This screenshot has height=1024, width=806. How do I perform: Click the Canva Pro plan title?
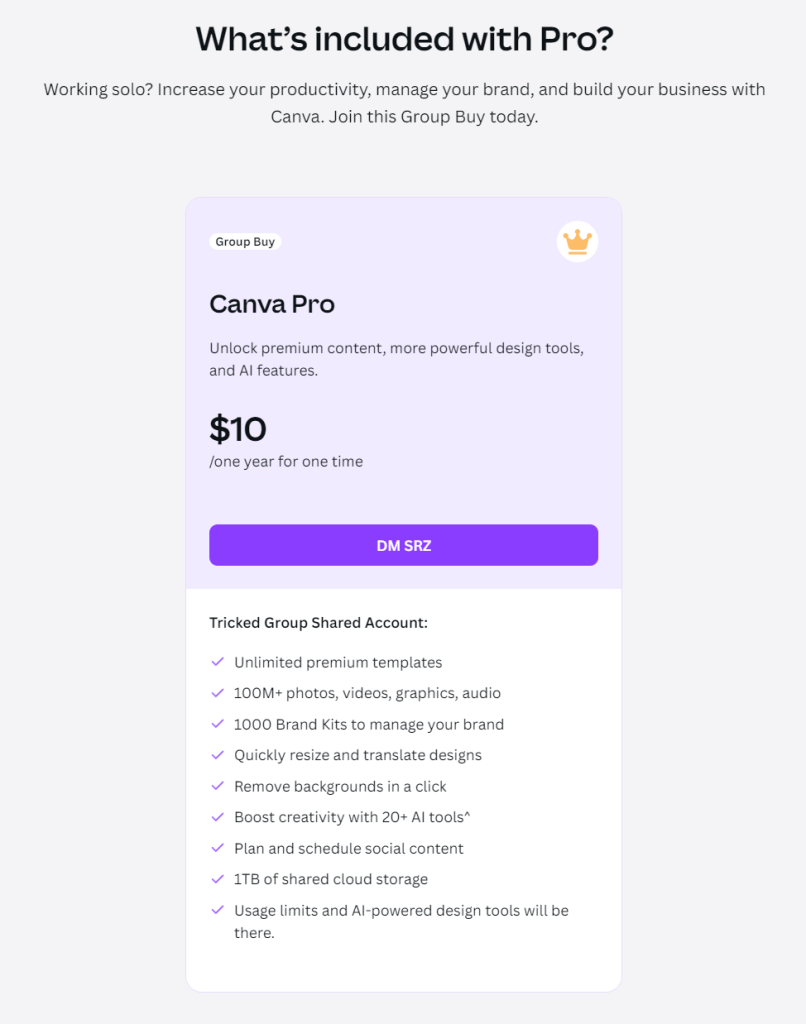(x=272, y=304)
